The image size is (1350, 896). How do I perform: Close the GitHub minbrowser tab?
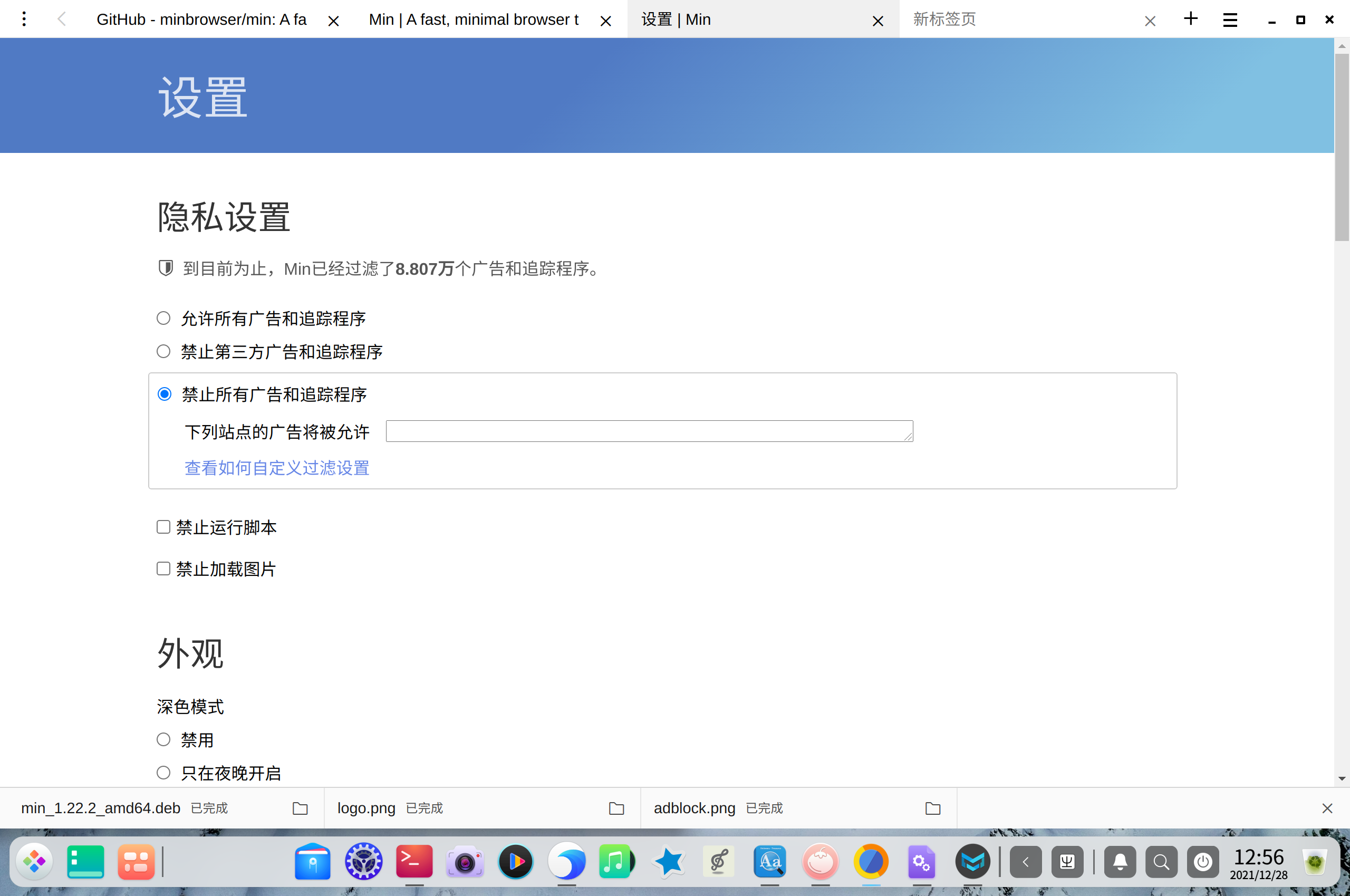(x=334, y=21)
